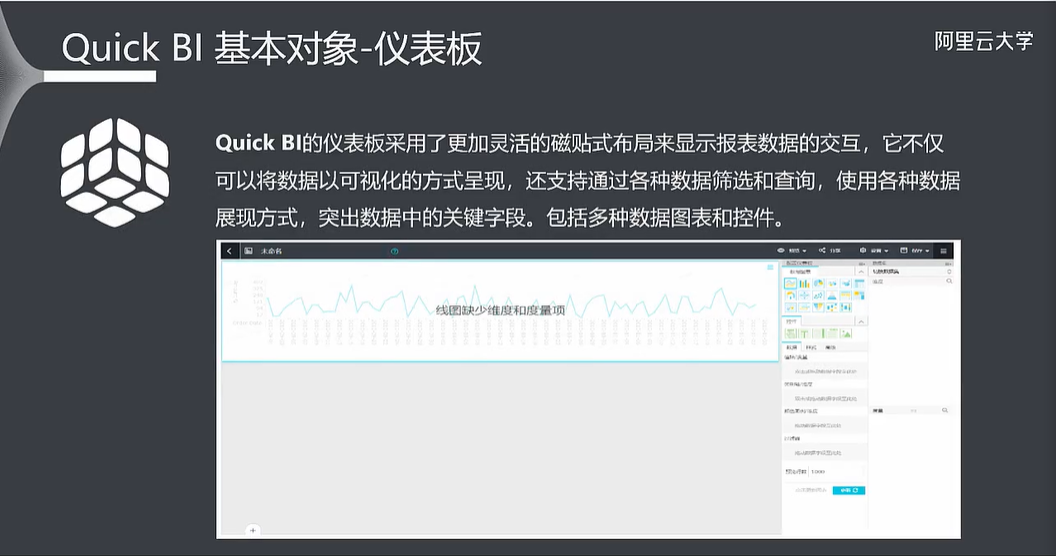The image size is (1056, 556).
Task: Select the text box control icon
Action: coord(804,333)
